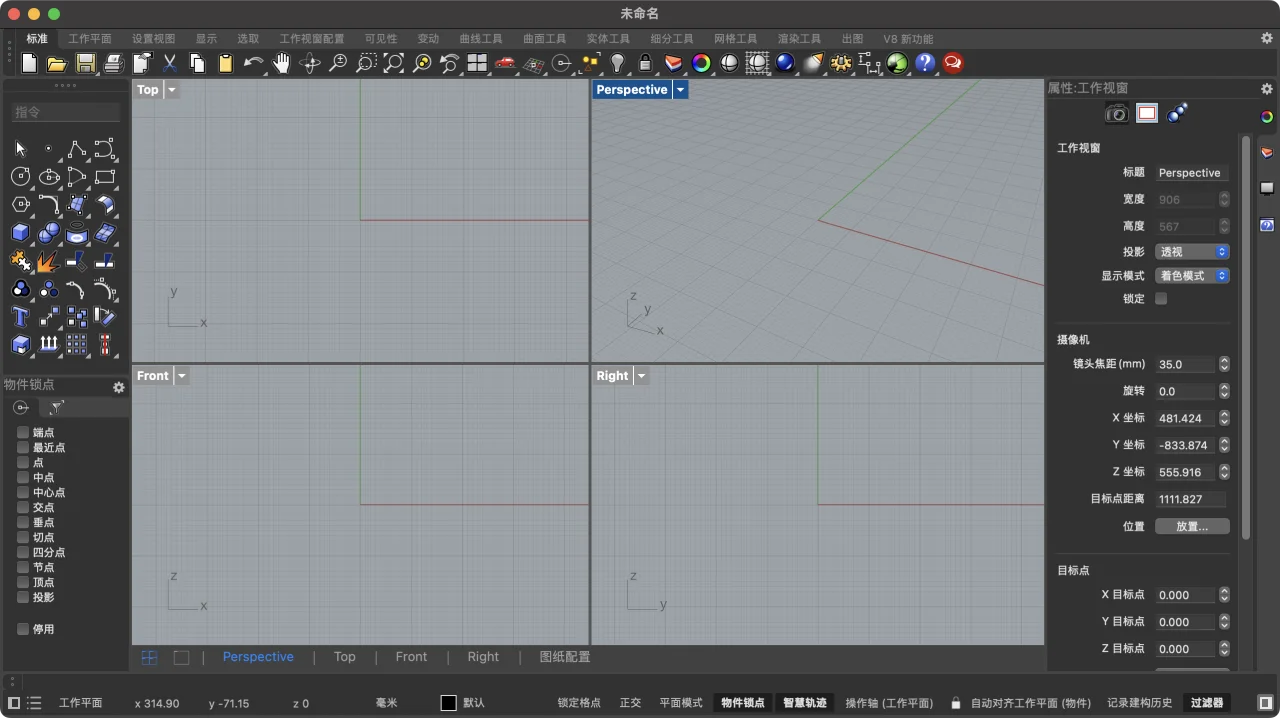Click the 旋转 value stepper

[x=1224, y=391]
